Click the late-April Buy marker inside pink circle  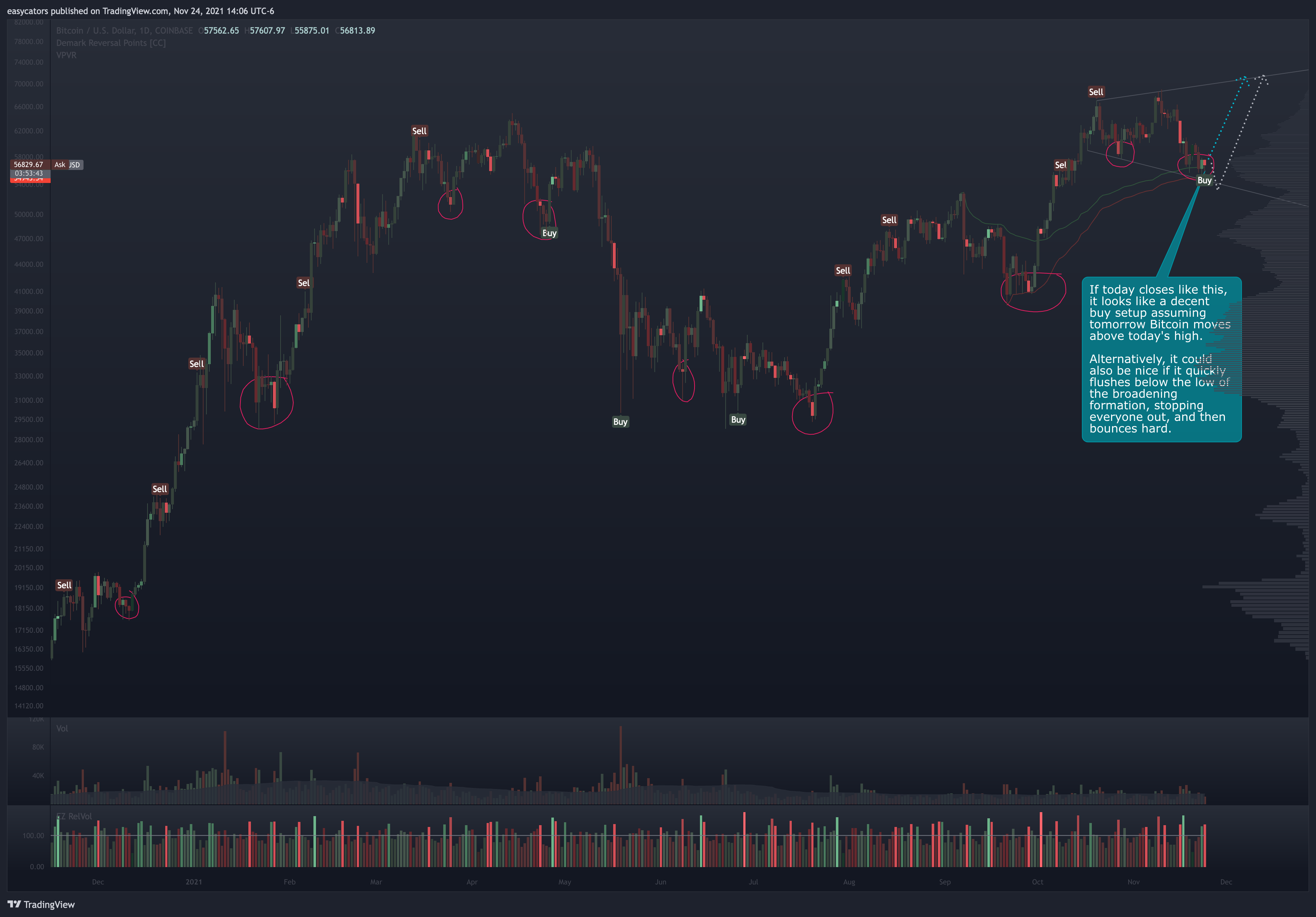click(x=549, y=233)
